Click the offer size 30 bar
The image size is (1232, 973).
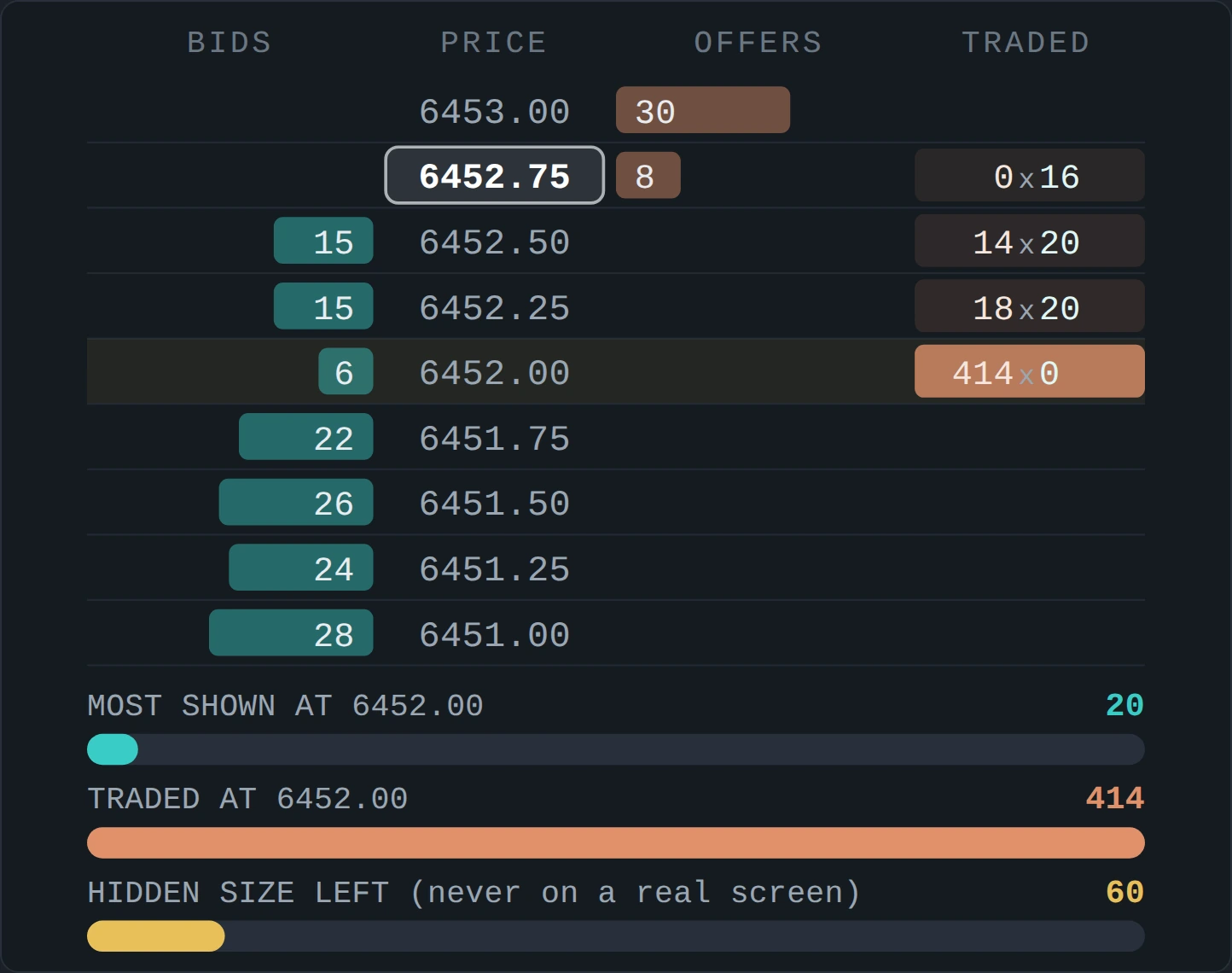[x=703, y=110]
